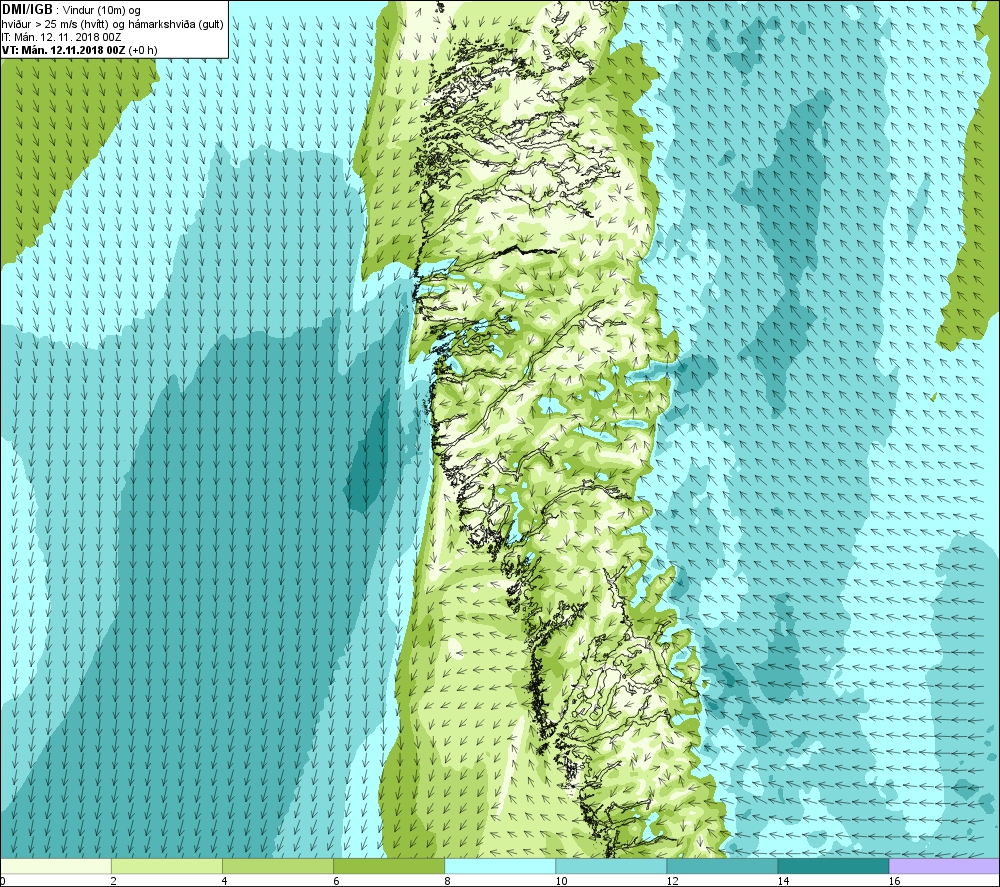The image size is (1000, 887).
Task: Click the legend scale label '6'
Action: (335, 881)
